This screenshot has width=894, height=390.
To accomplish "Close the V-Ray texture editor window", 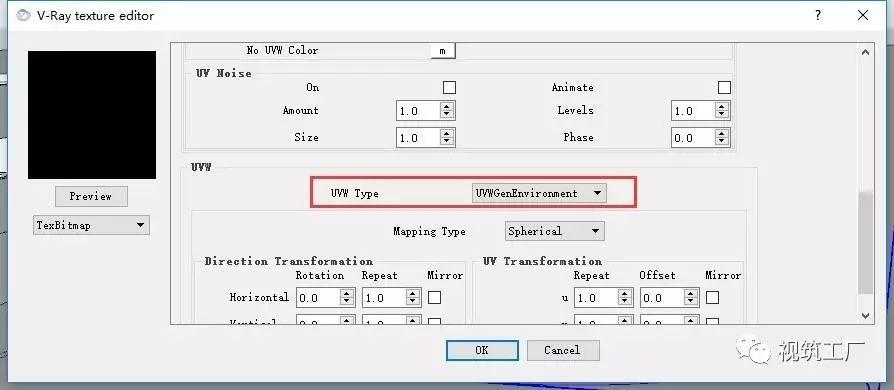I will (x=863, y=15).
